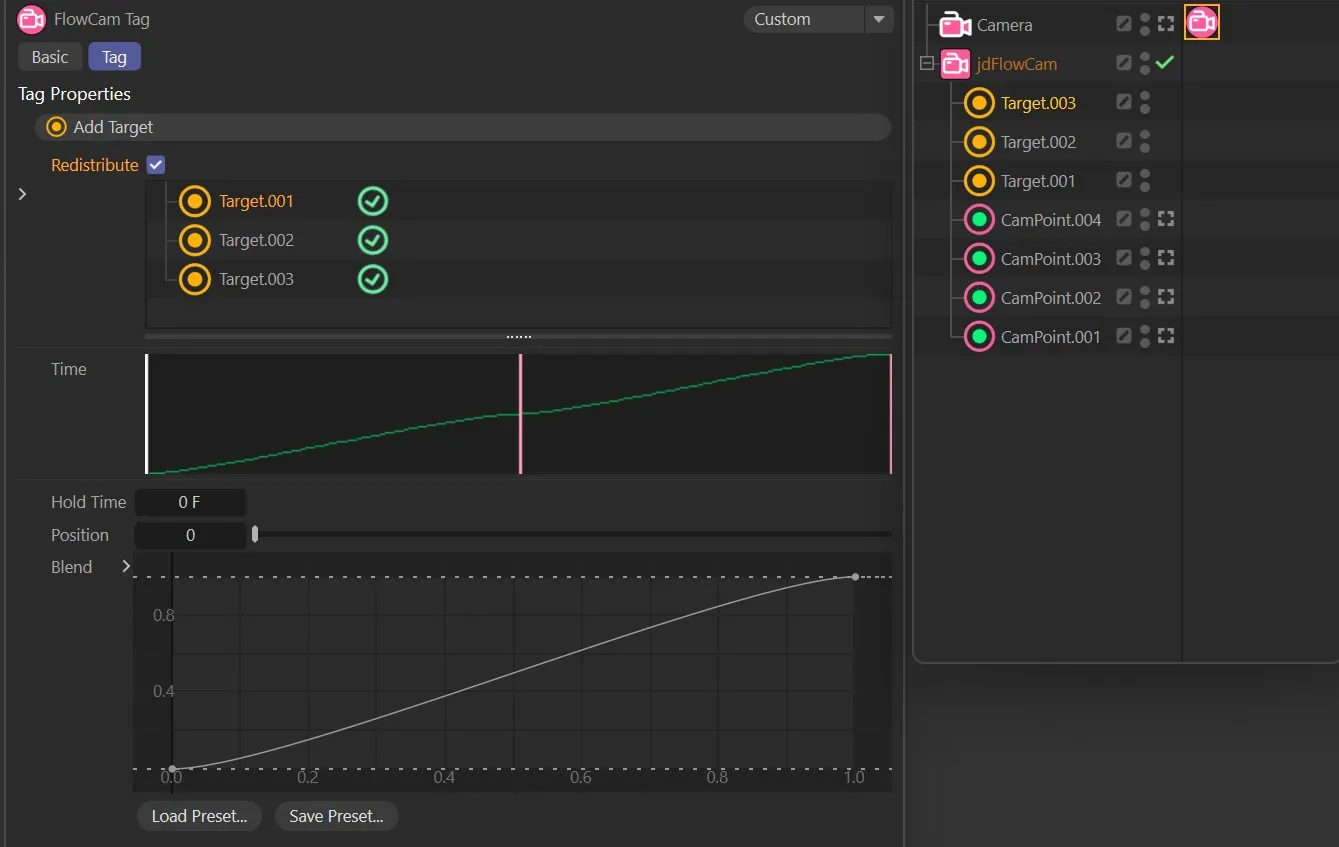Click the Save Preset button
The width and height of the screenshot is (1339, 847).
[x=336, y=816]
